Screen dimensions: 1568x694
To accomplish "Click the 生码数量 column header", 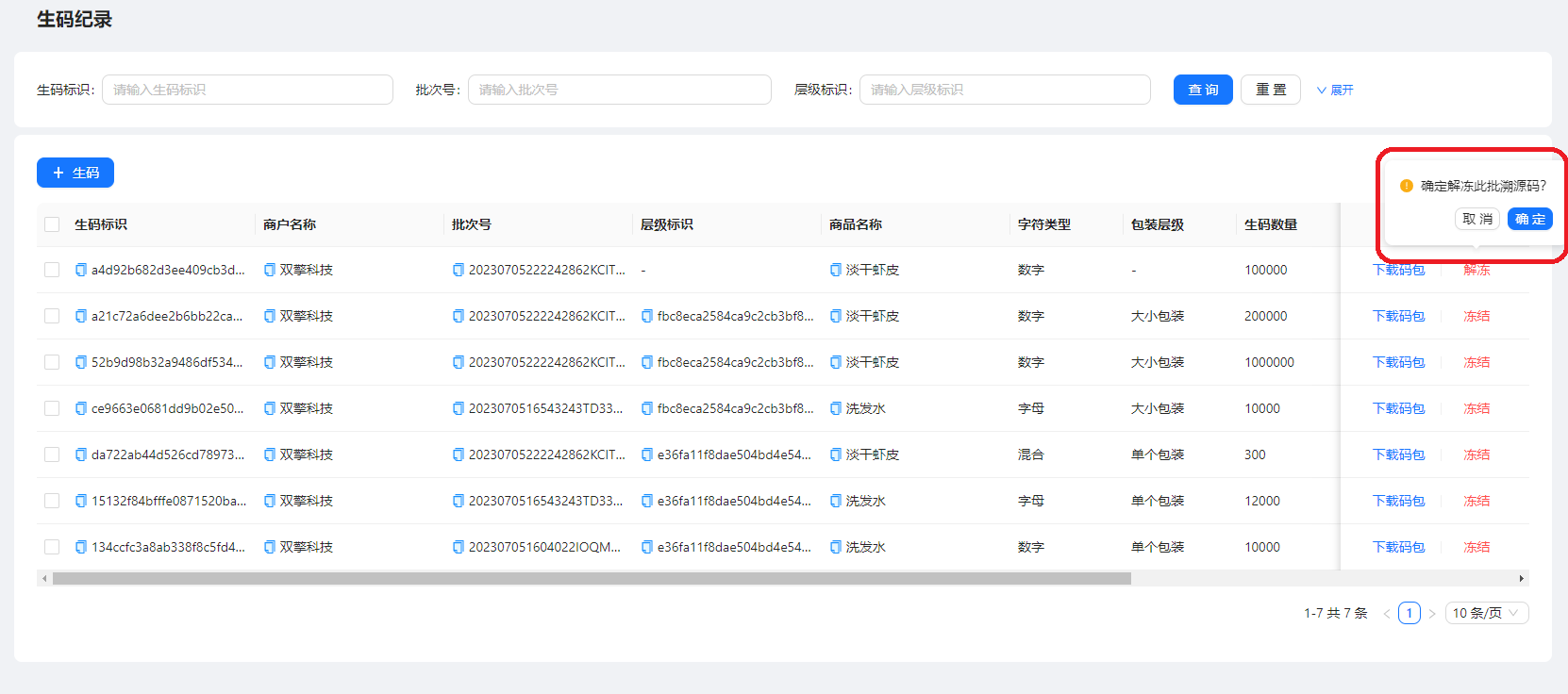I will pos(1271,224).
